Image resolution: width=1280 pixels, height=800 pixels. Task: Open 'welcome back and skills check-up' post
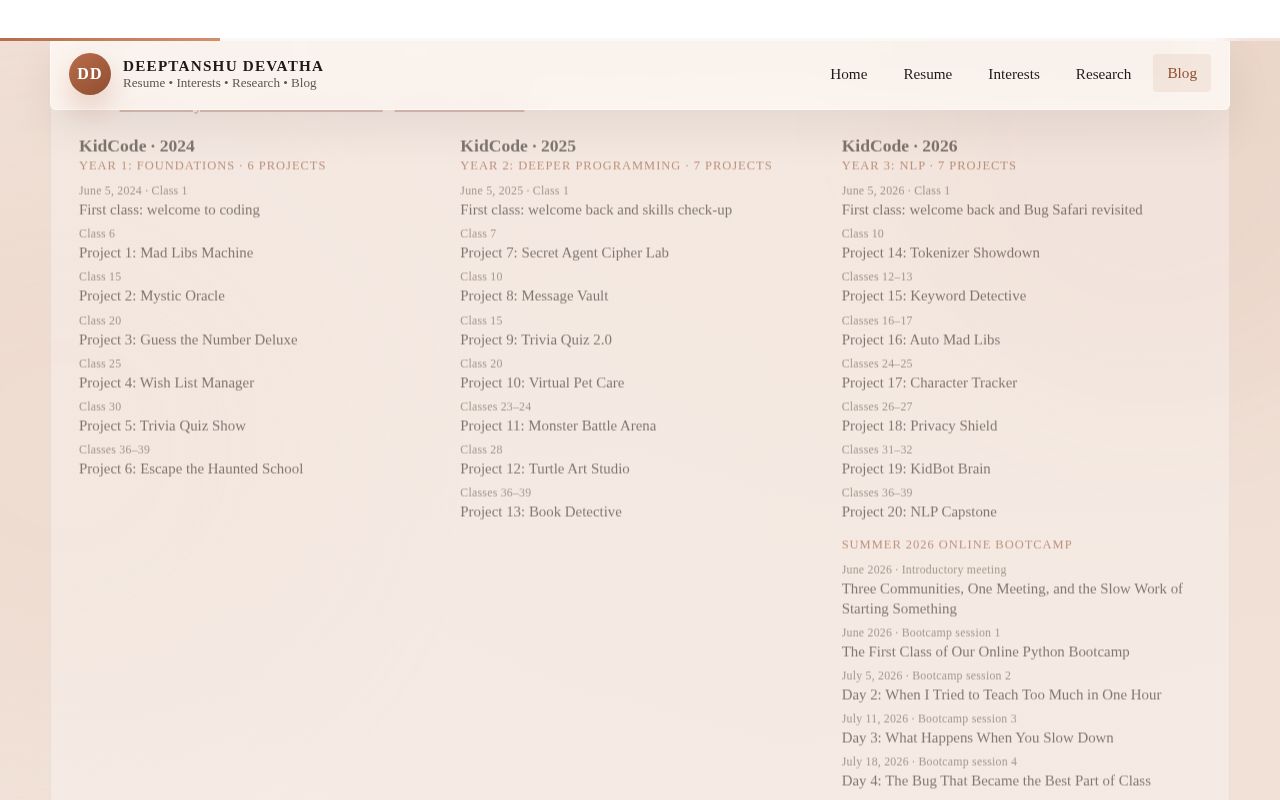(596, 210)
